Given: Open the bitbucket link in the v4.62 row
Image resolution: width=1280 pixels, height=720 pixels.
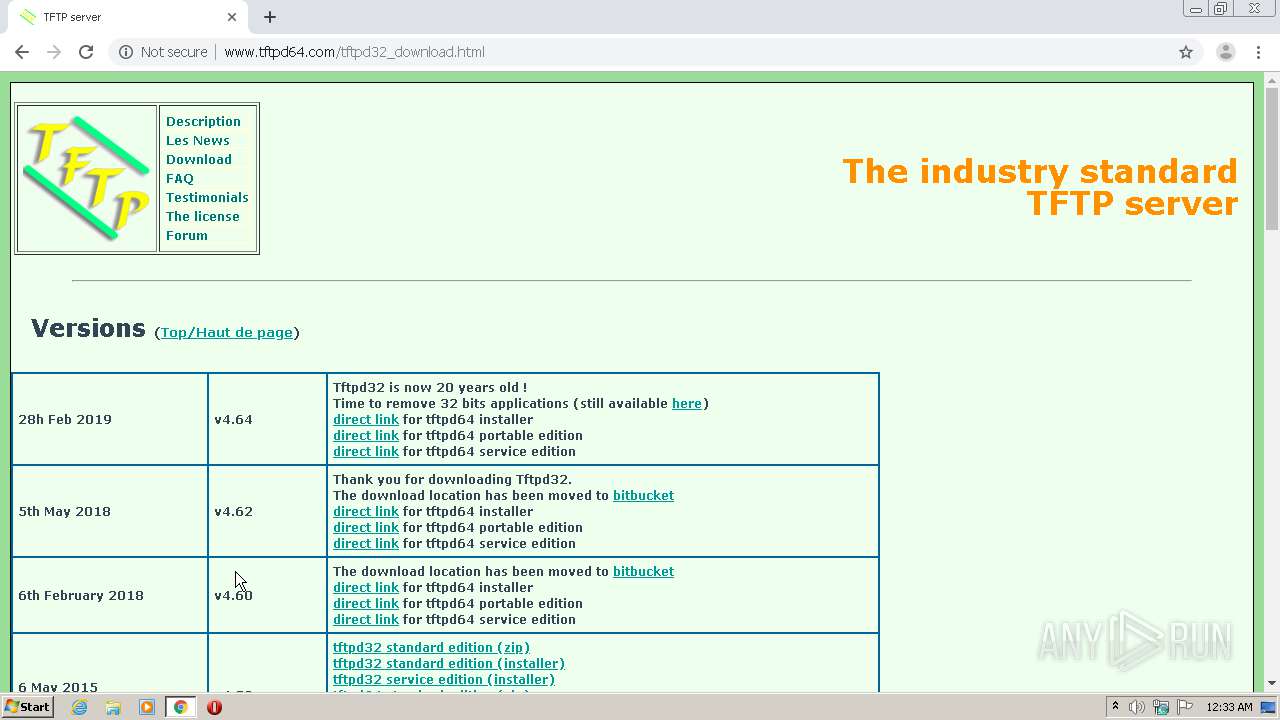Looking at the screenshot, I should click(643, 495).
